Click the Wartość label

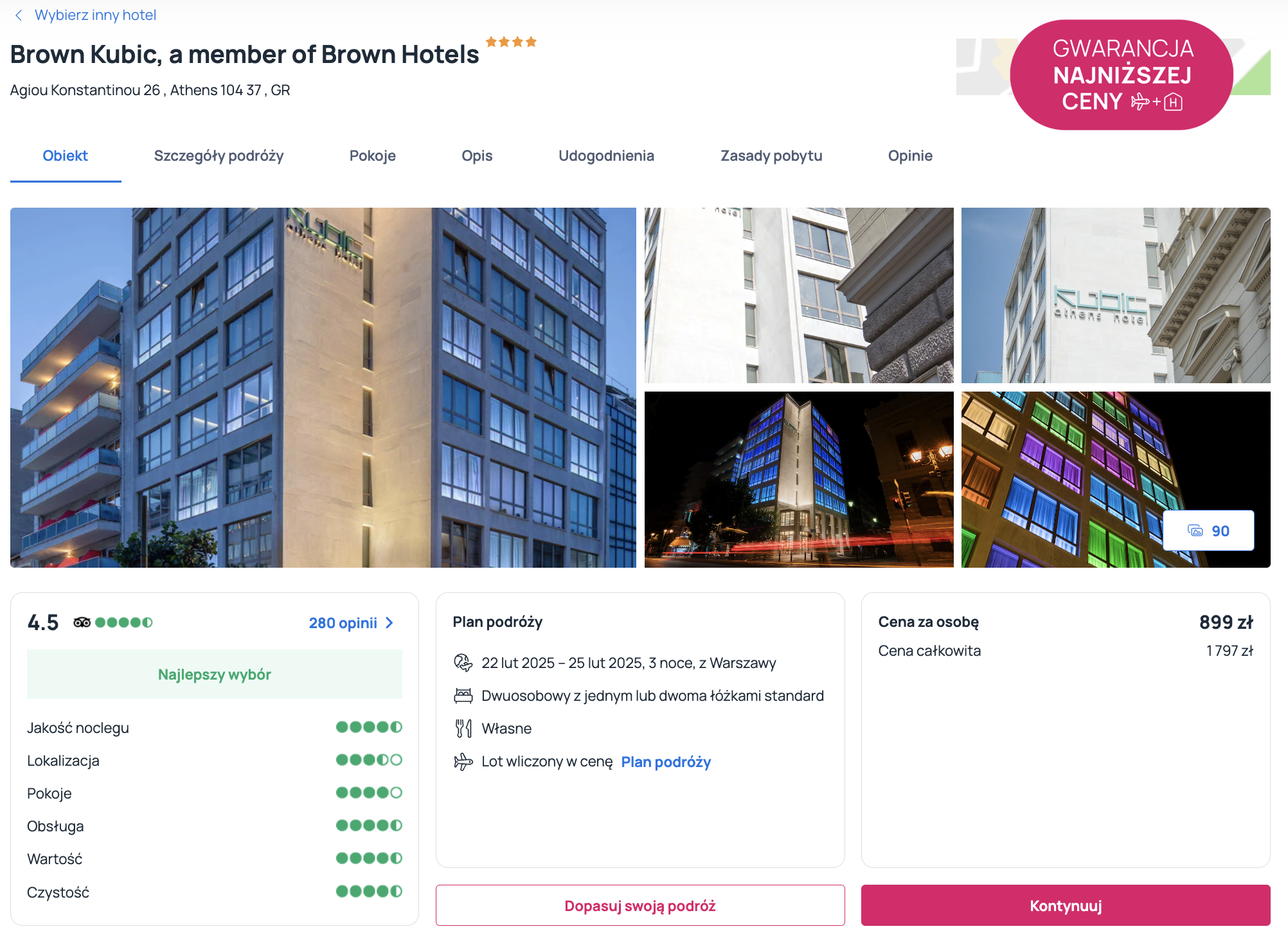pyautogui.click(x=55, y=859)
